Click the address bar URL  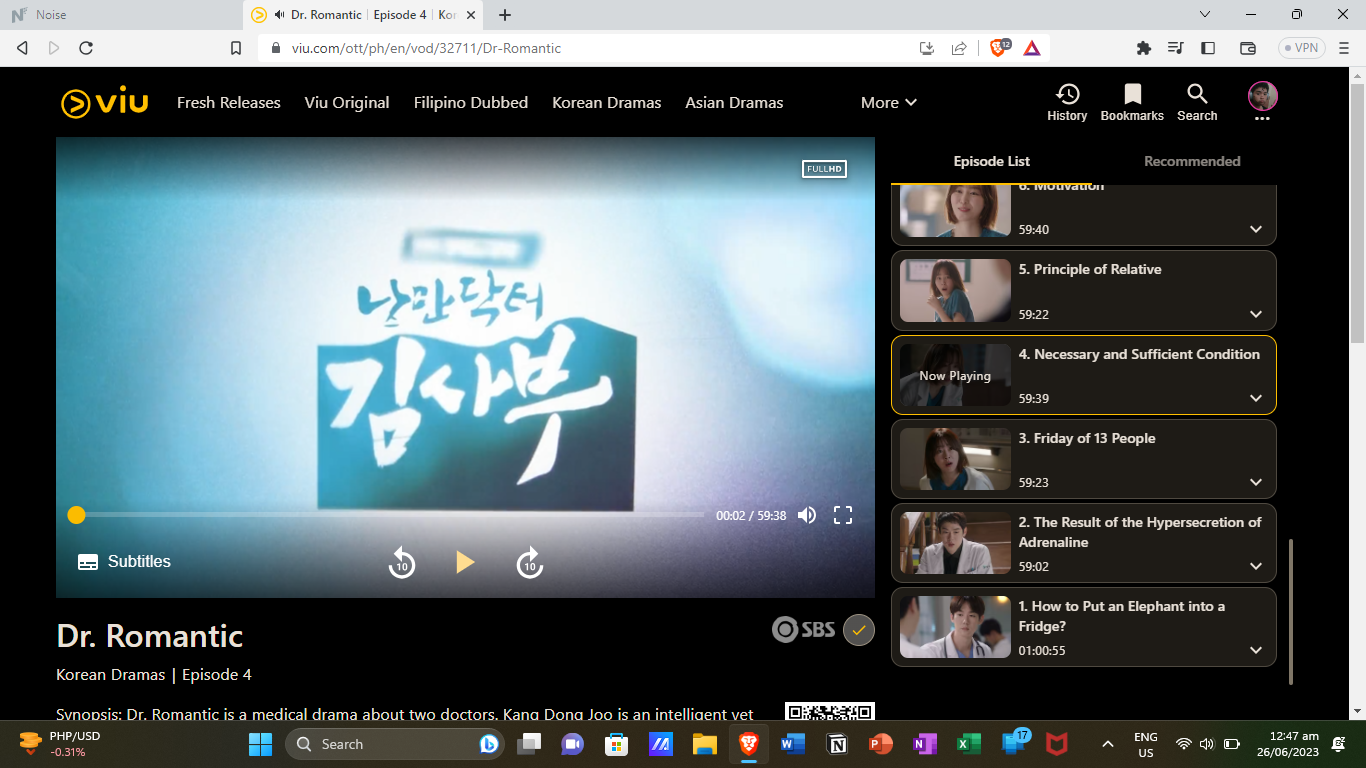[x=426, y=48]
